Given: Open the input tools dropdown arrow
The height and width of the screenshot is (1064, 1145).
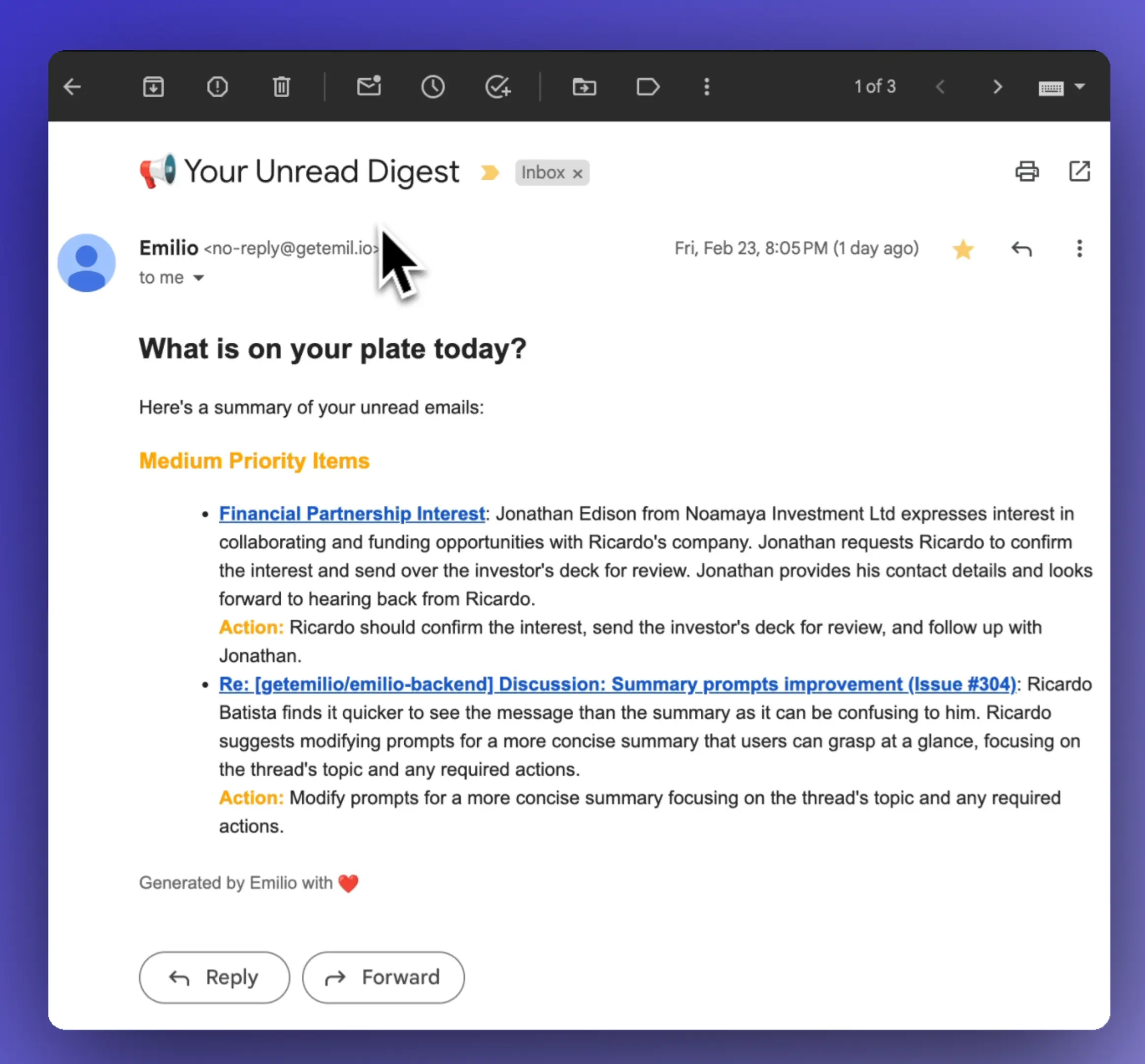Looking at the screenshot, I should (x=1080, y=88).
